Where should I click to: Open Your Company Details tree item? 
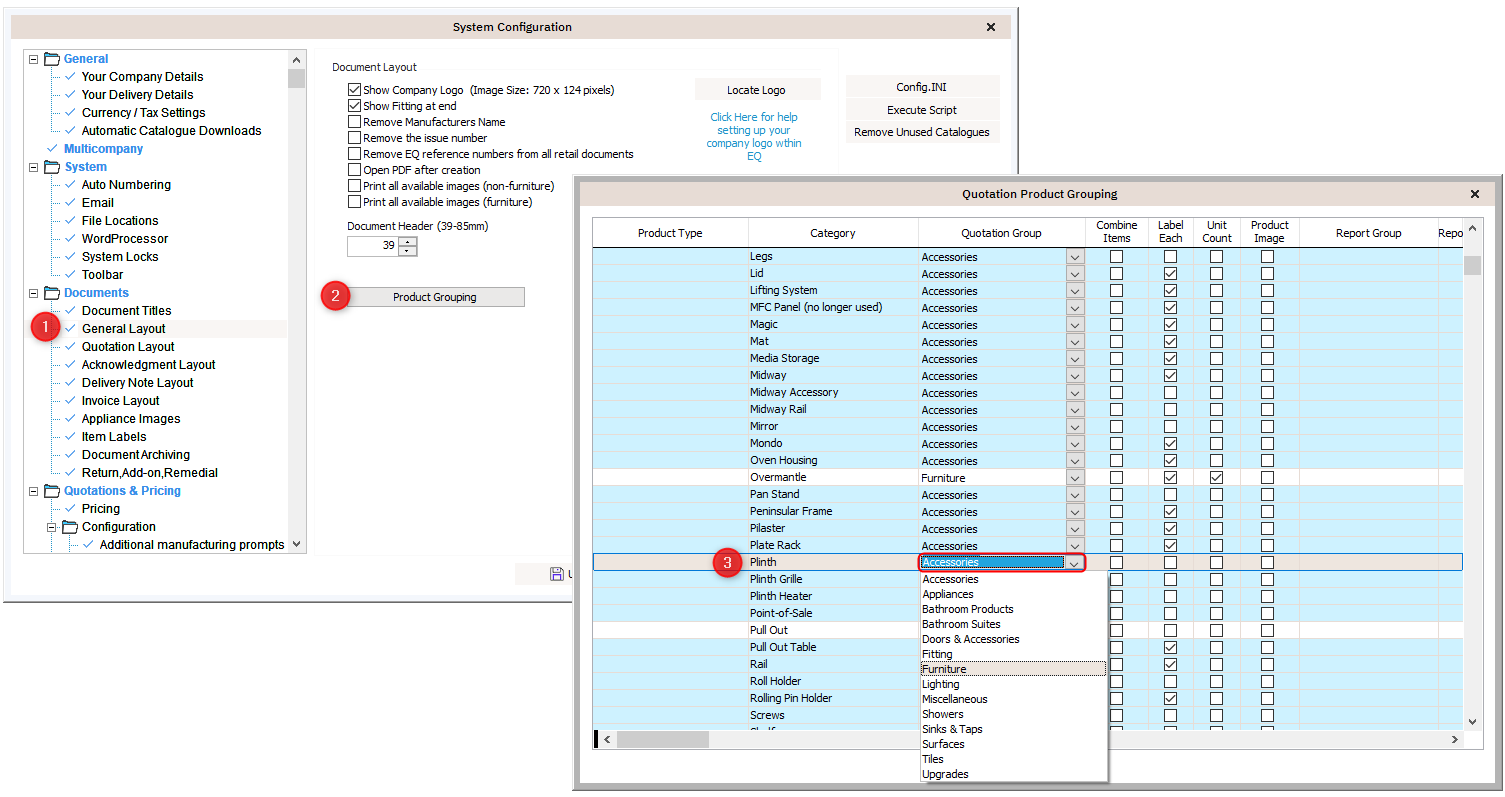(142, 77)
